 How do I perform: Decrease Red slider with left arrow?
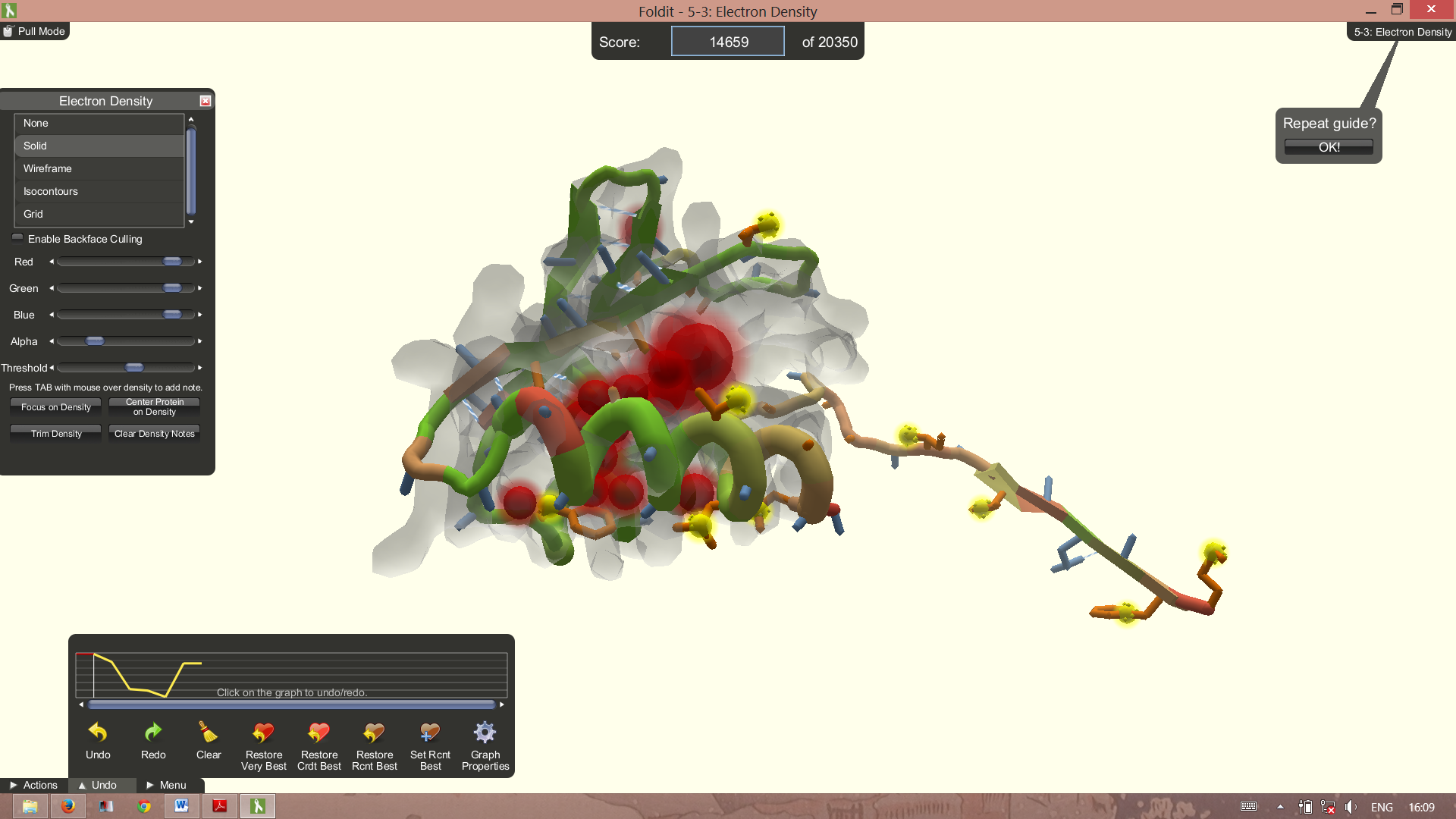(52, 262)
